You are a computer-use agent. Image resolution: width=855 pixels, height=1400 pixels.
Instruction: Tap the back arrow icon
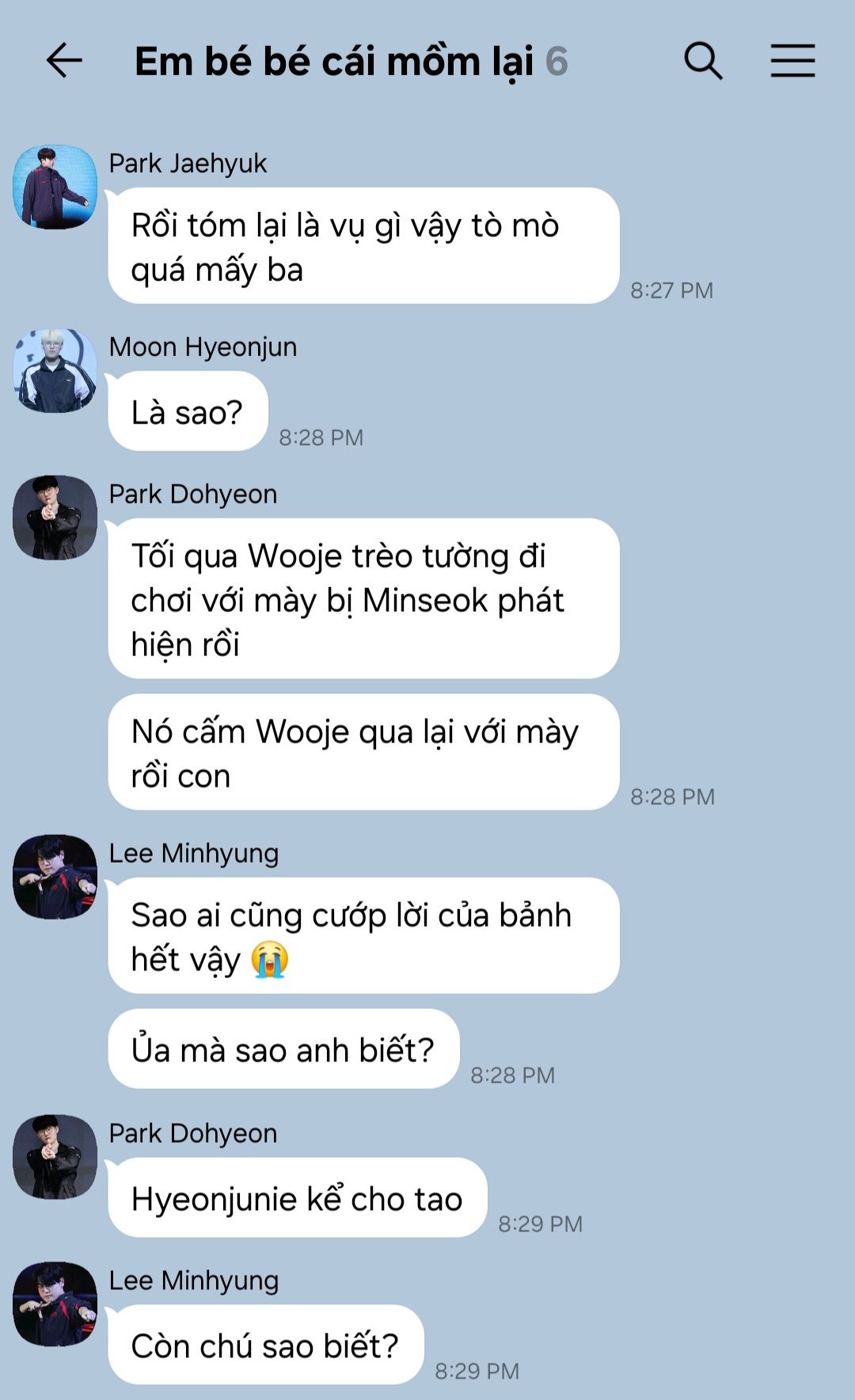pos(64,61)
